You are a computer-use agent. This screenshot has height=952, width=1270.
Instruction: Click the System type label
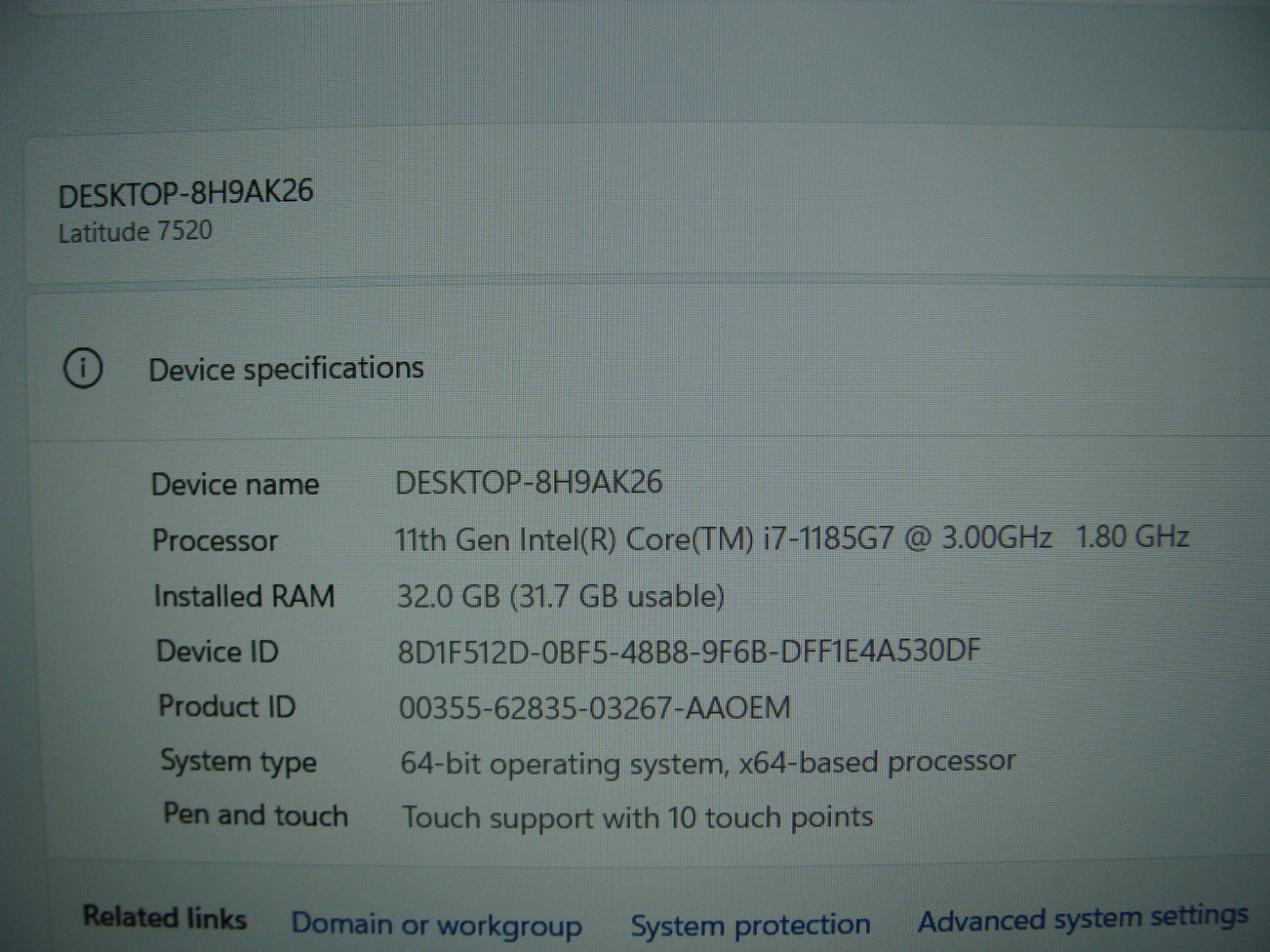239,762
